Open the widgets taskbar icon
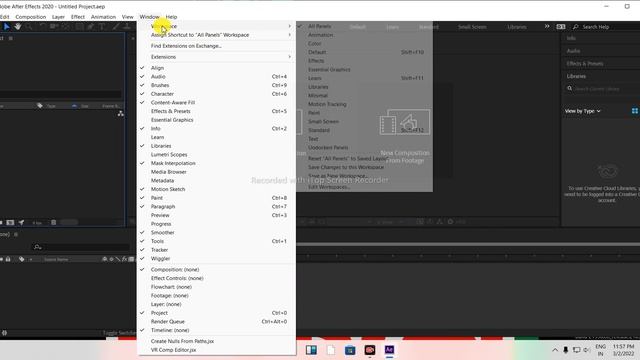The image size is (640, 360). (311, 350)
